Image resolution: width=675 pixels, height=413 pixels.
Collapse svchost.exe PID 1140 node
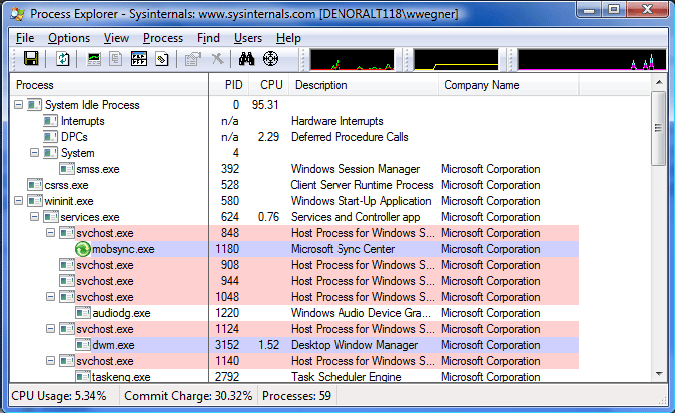pyautogui.click(x=50, y=360)
